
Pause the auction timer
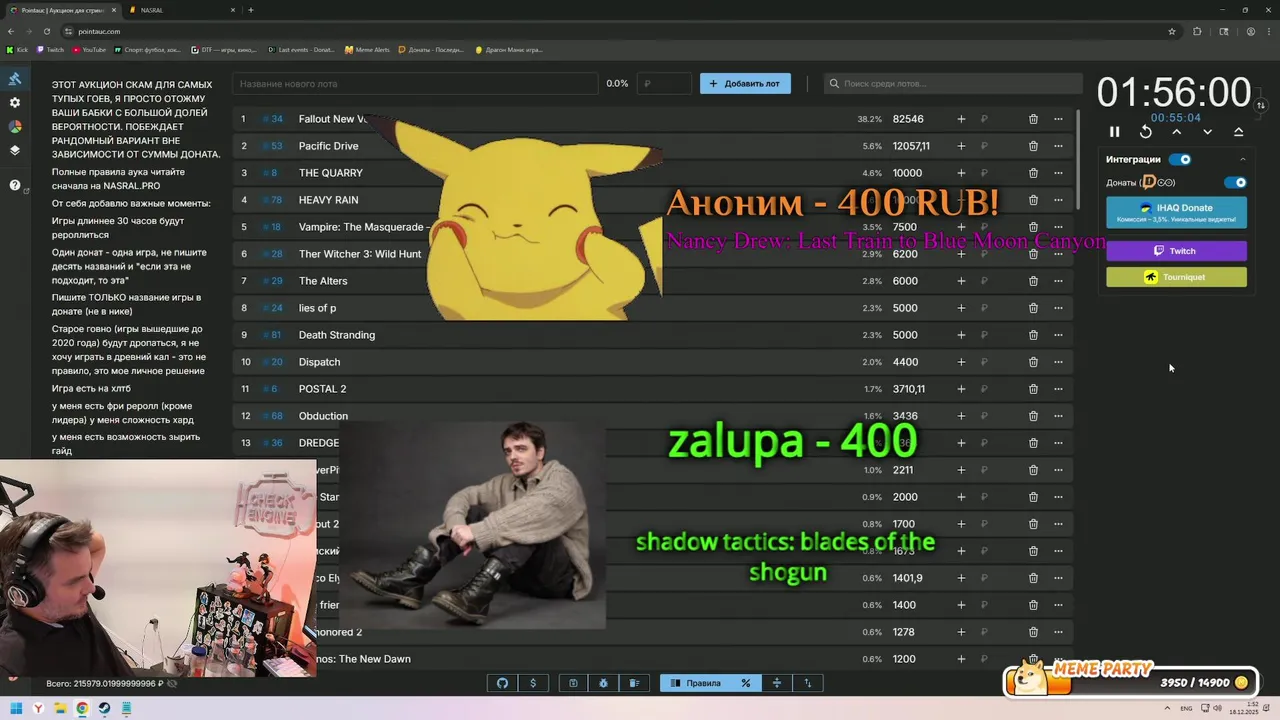(x=1115, y=132)
